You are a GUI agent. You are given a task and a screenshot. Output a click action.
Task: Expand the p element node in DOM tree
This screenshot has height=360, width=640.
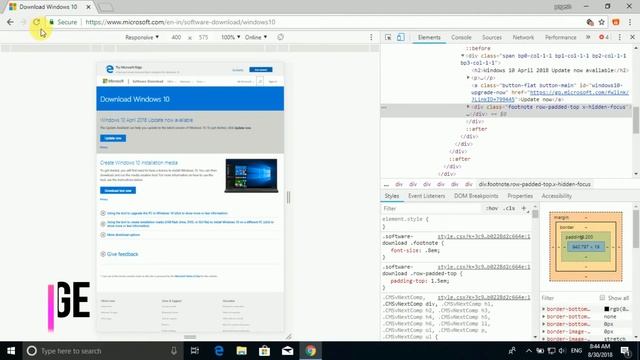point(468,78)
